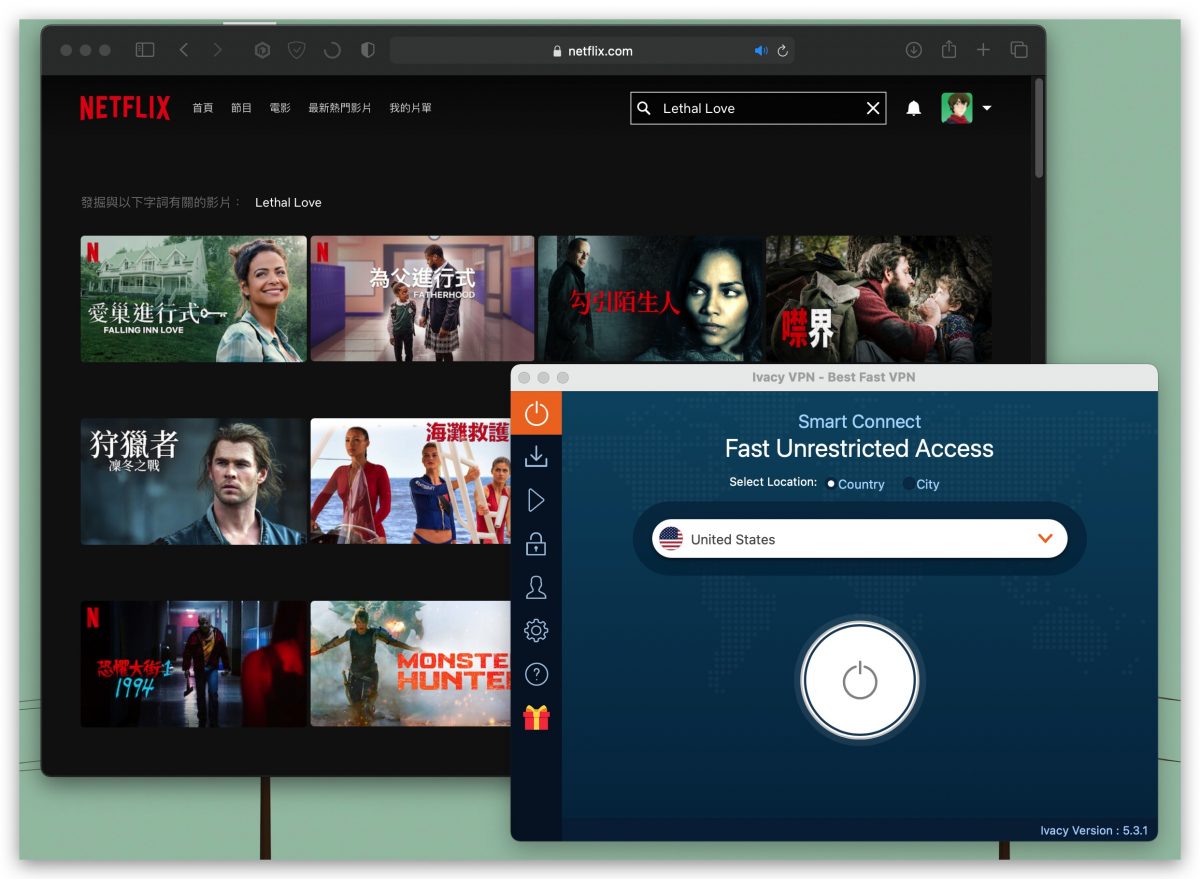Select the City location radio option

[921, 484]
